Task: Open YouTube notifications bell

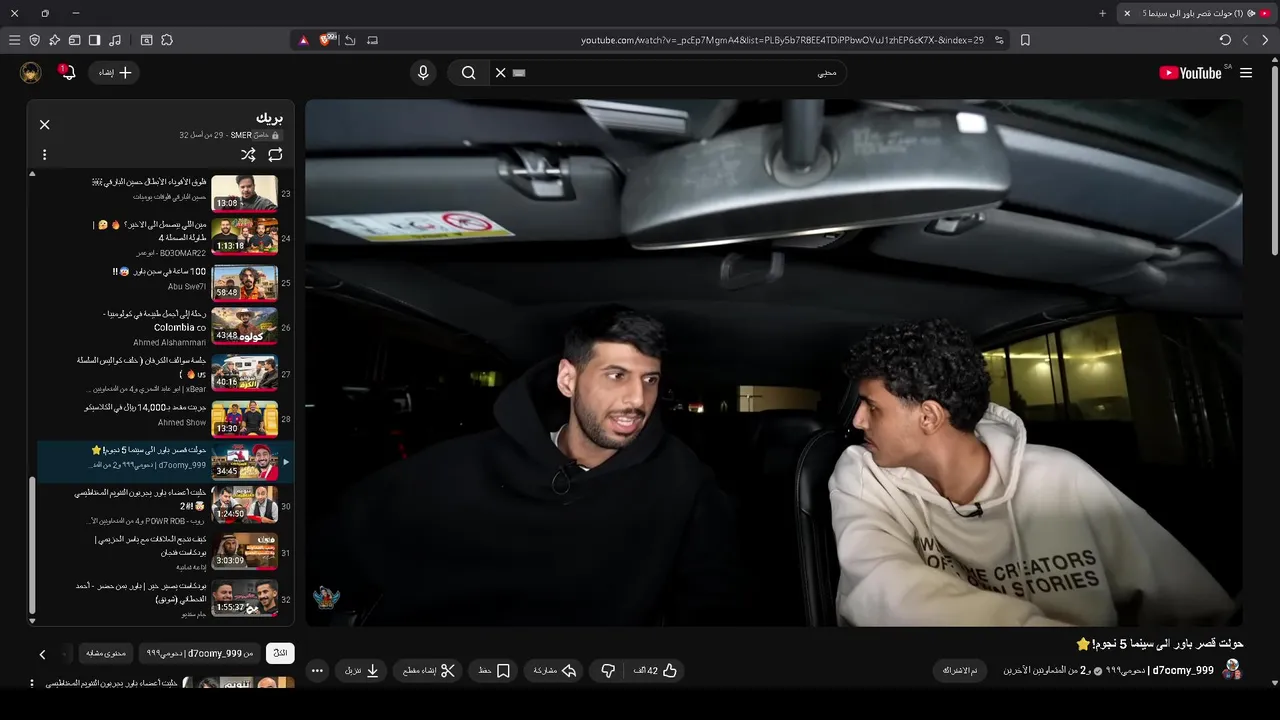Action: point(67,73)
